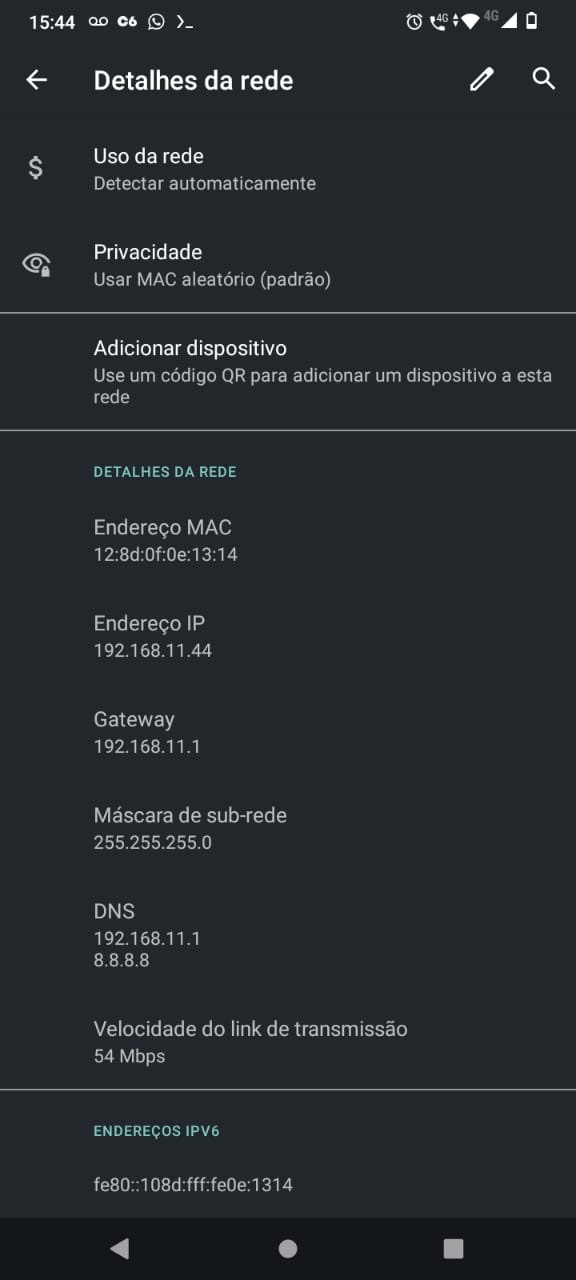Tap the WhatsApp notification icon in status bar
Screen dimensions: 576x1280
(156, 21)
